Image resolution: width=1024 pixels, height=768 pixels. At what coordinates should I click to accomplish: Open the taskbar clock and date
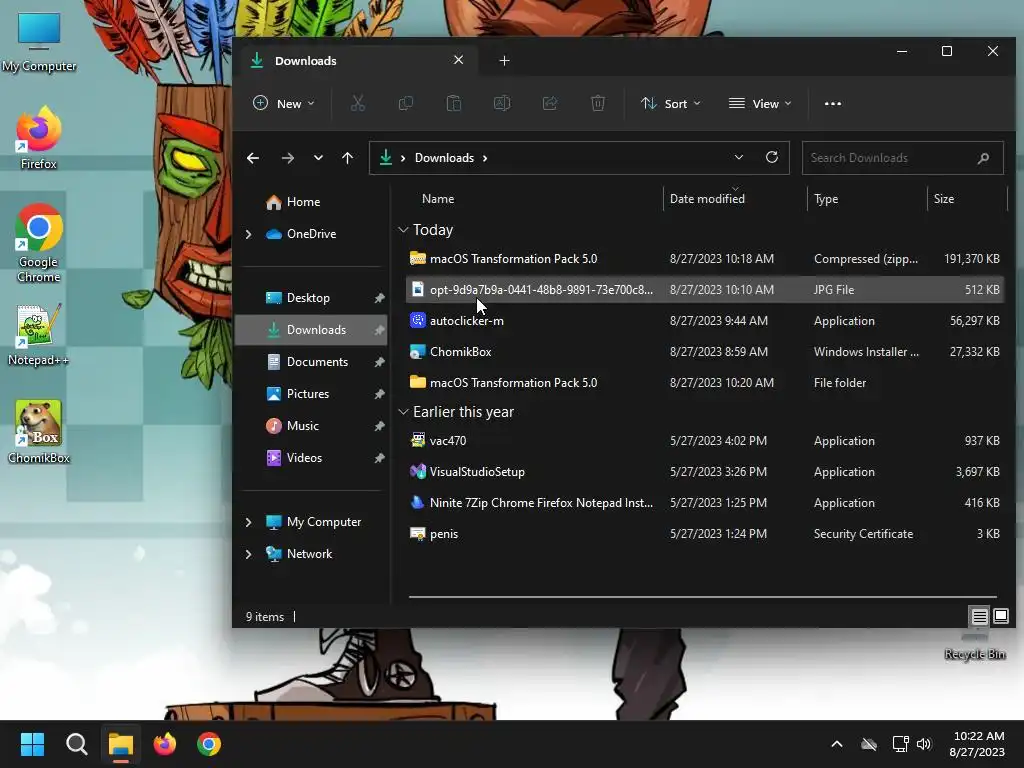pos(977,744)
